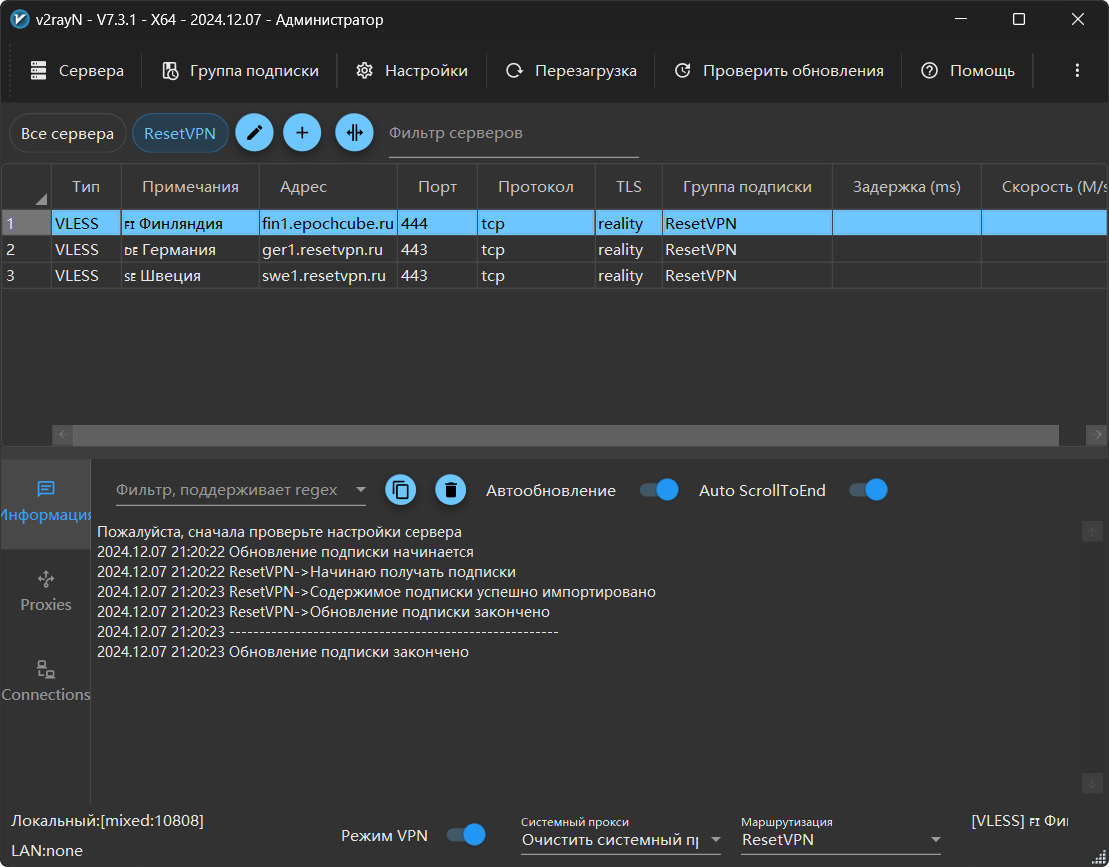The image size is (1109, 867).
Task: Toggle the Автообновление switch
Action: point(658,490)
